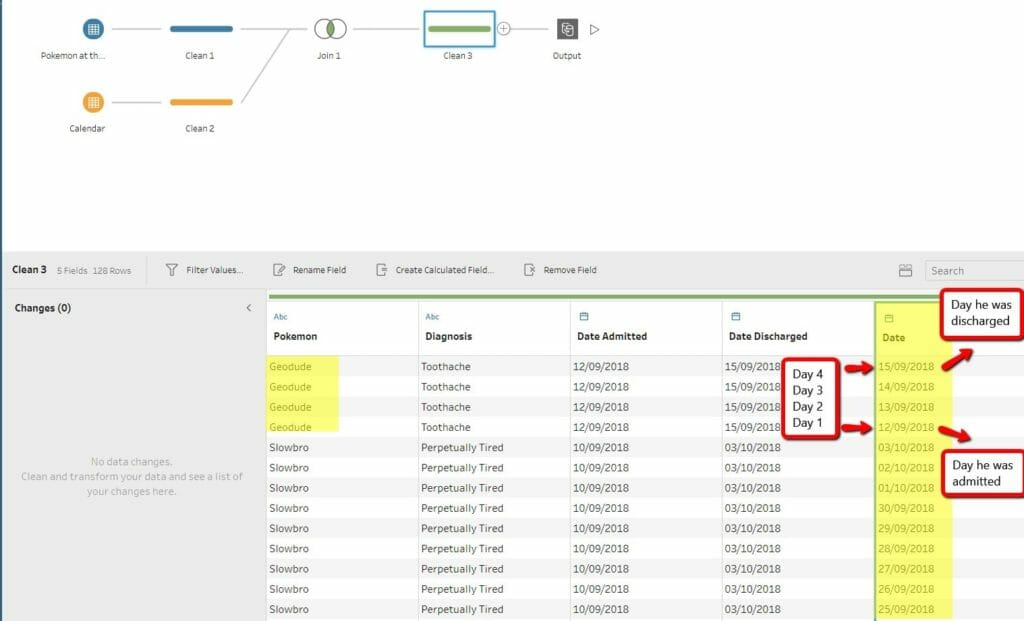Click the first Geodude cell
The image size is (1024, 621).
click(342, 366)
